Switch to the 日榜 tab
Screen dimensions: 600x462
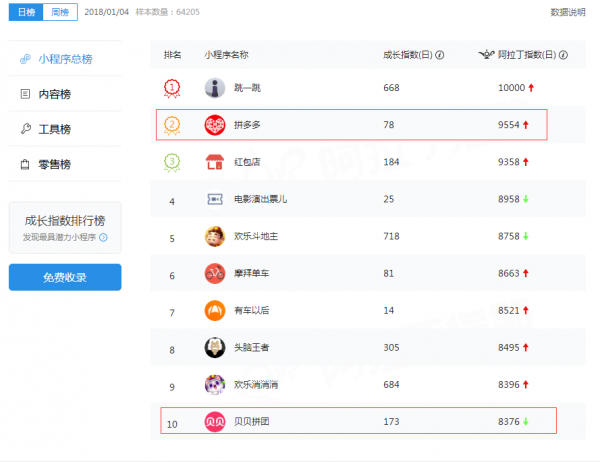point(26,12)
